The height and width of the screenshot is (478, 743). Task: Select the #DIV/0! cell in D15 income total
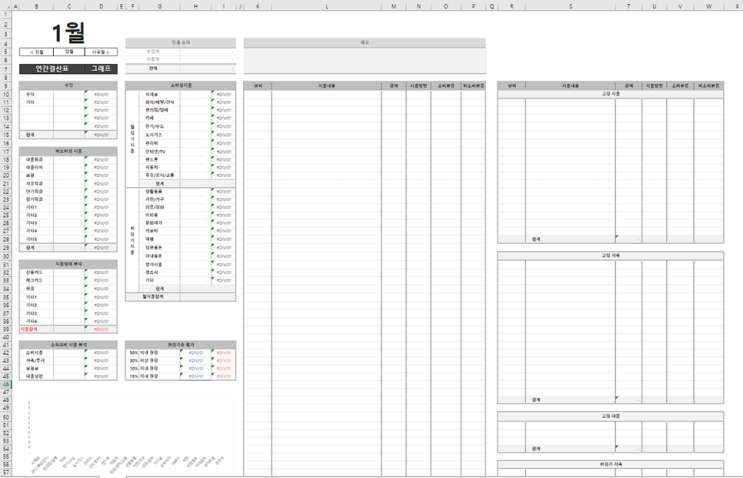point(101,135)
